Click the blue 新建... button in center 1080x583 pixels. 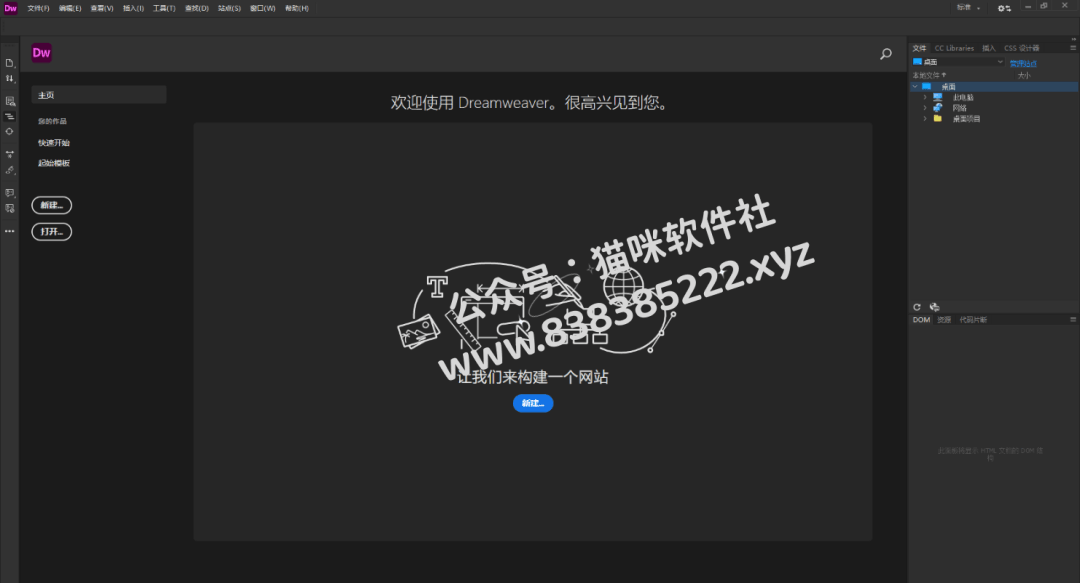pos(533,403)
